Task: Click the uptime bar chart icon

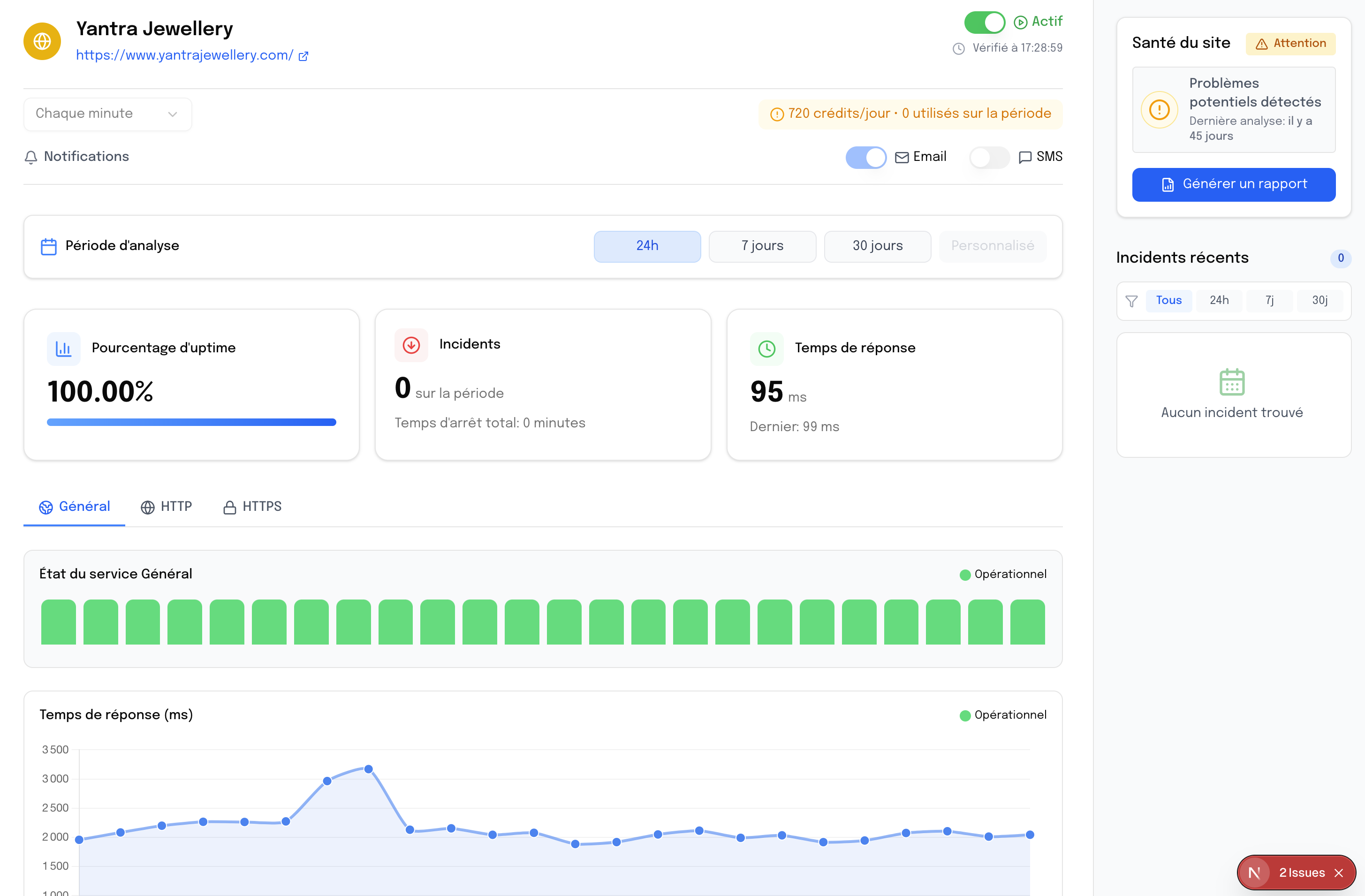Action: point(63,349)
